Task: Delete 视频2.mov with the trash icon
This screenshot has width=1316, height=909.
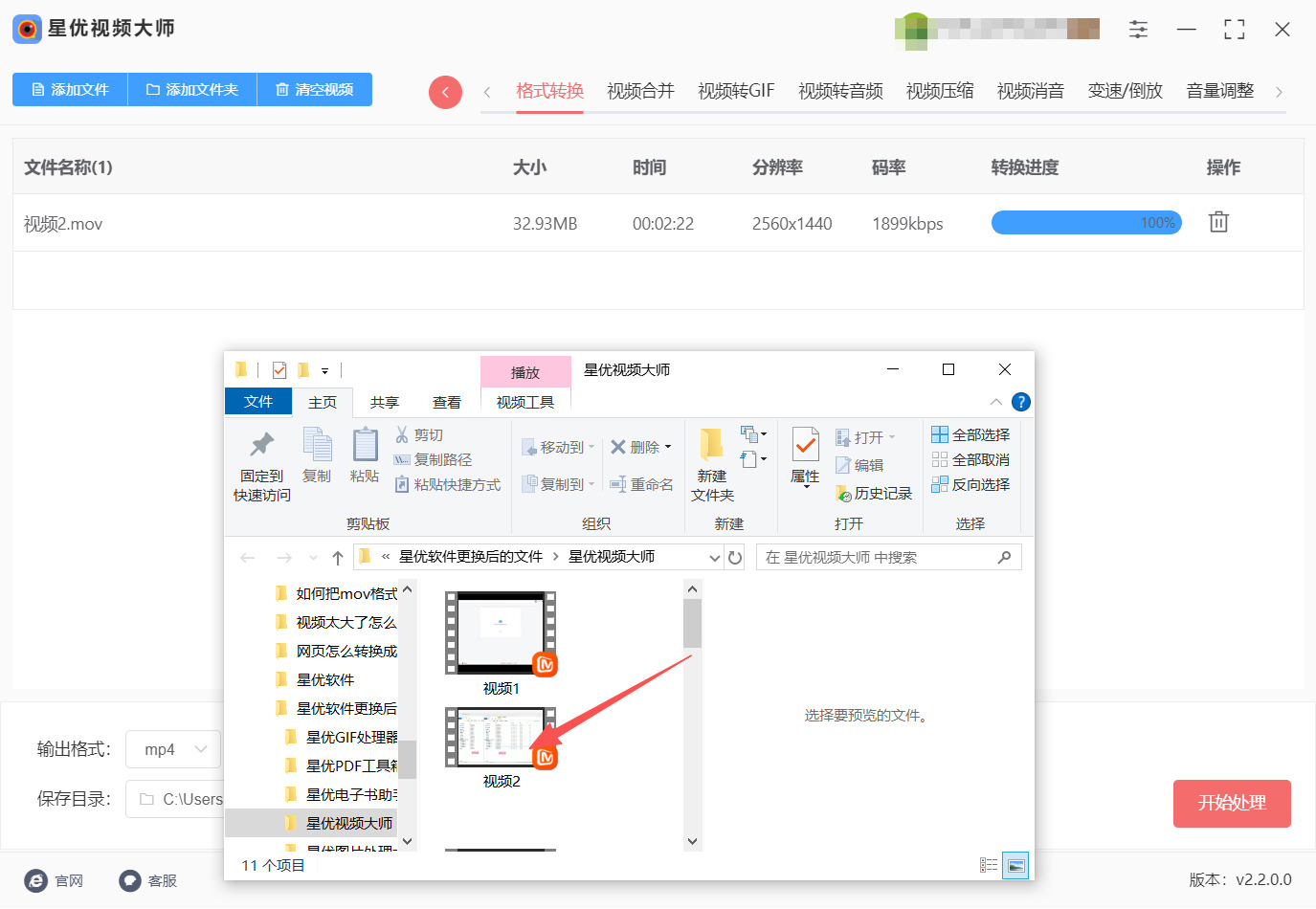Action: [x=1218, y=222]
